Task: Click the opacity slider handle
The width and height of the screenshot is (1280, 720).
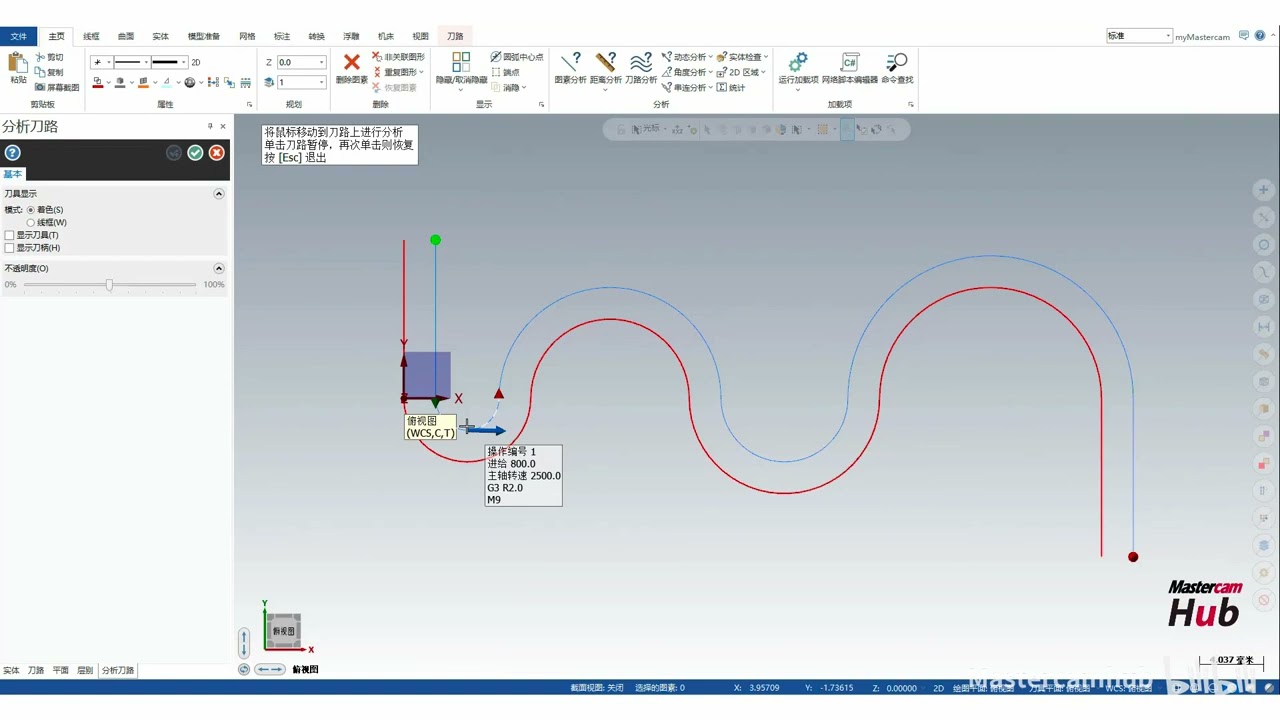Action: [109, 285]
